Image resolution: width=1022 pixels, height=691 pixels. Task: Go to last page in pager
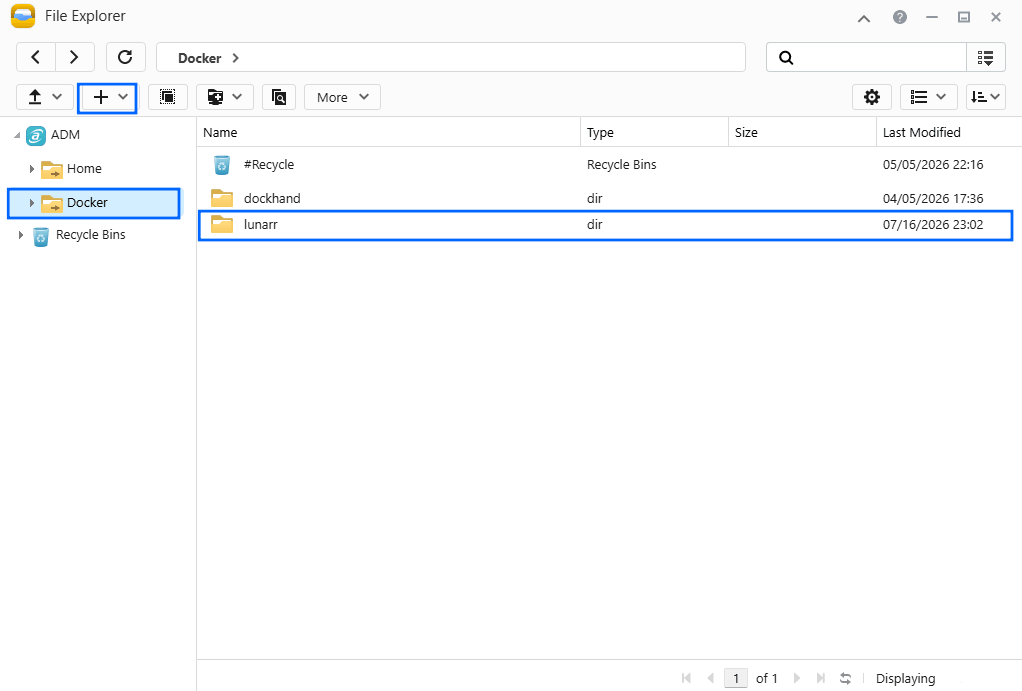(x=821, y=678)
